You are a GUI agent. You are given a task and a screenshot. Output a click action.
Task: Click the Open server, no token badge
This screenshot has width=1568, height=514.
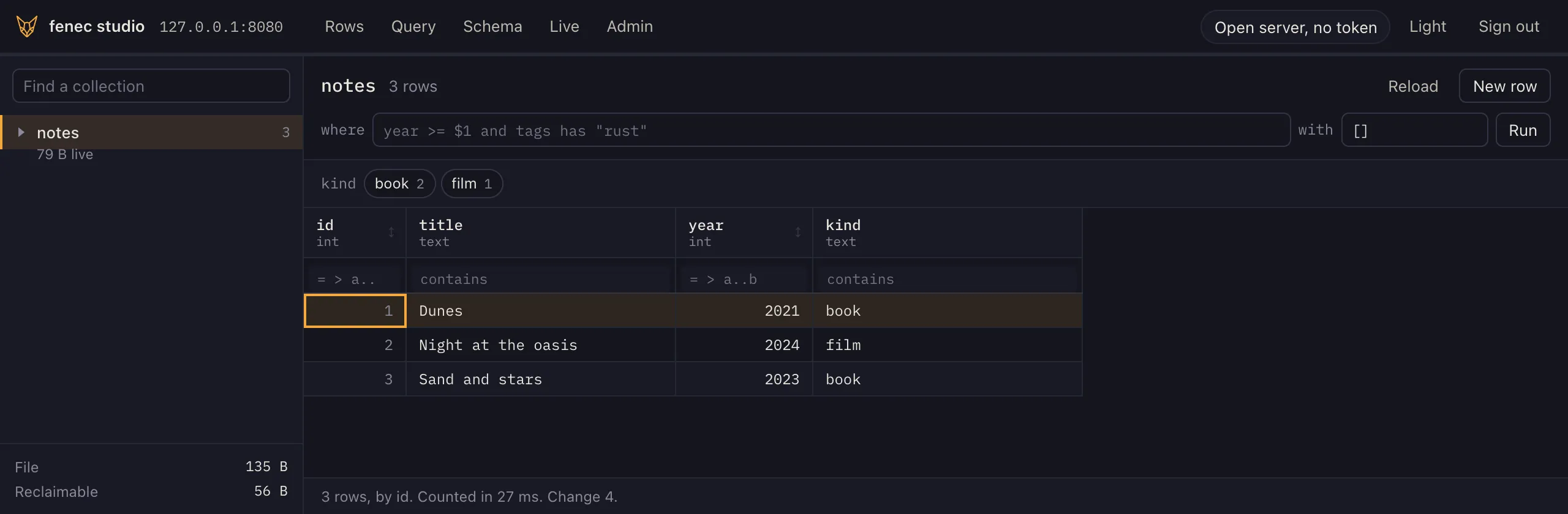(1295, 27)
